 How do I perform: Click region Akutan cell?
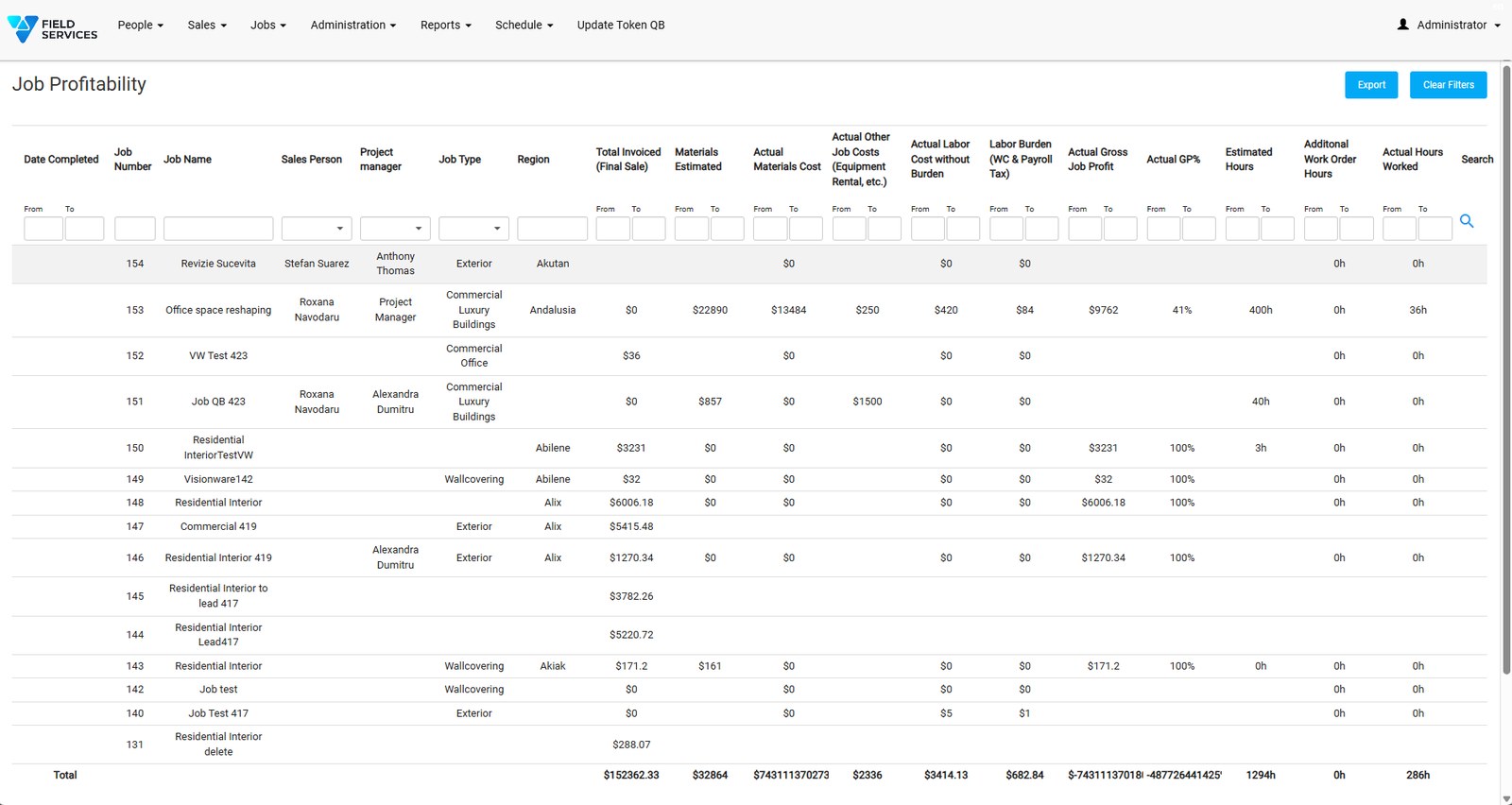pos(553,264)
